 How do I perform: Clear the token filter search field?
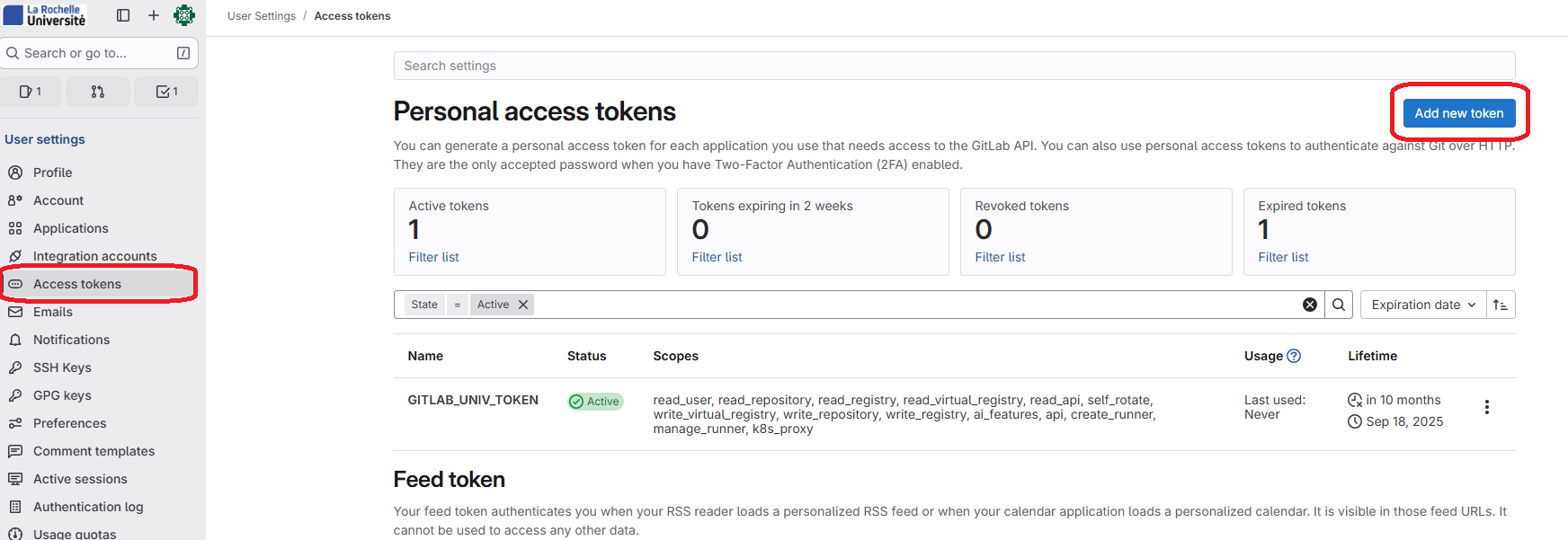[1310, 305]
